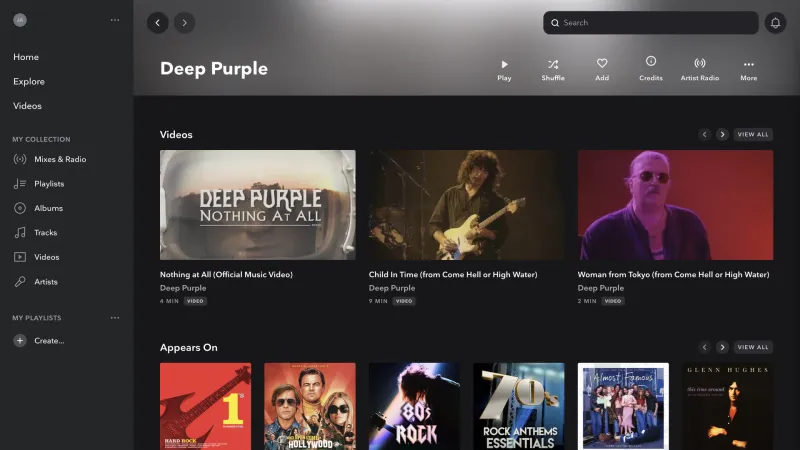
Task: Click the Search field
Action: [x=651, y=23]
